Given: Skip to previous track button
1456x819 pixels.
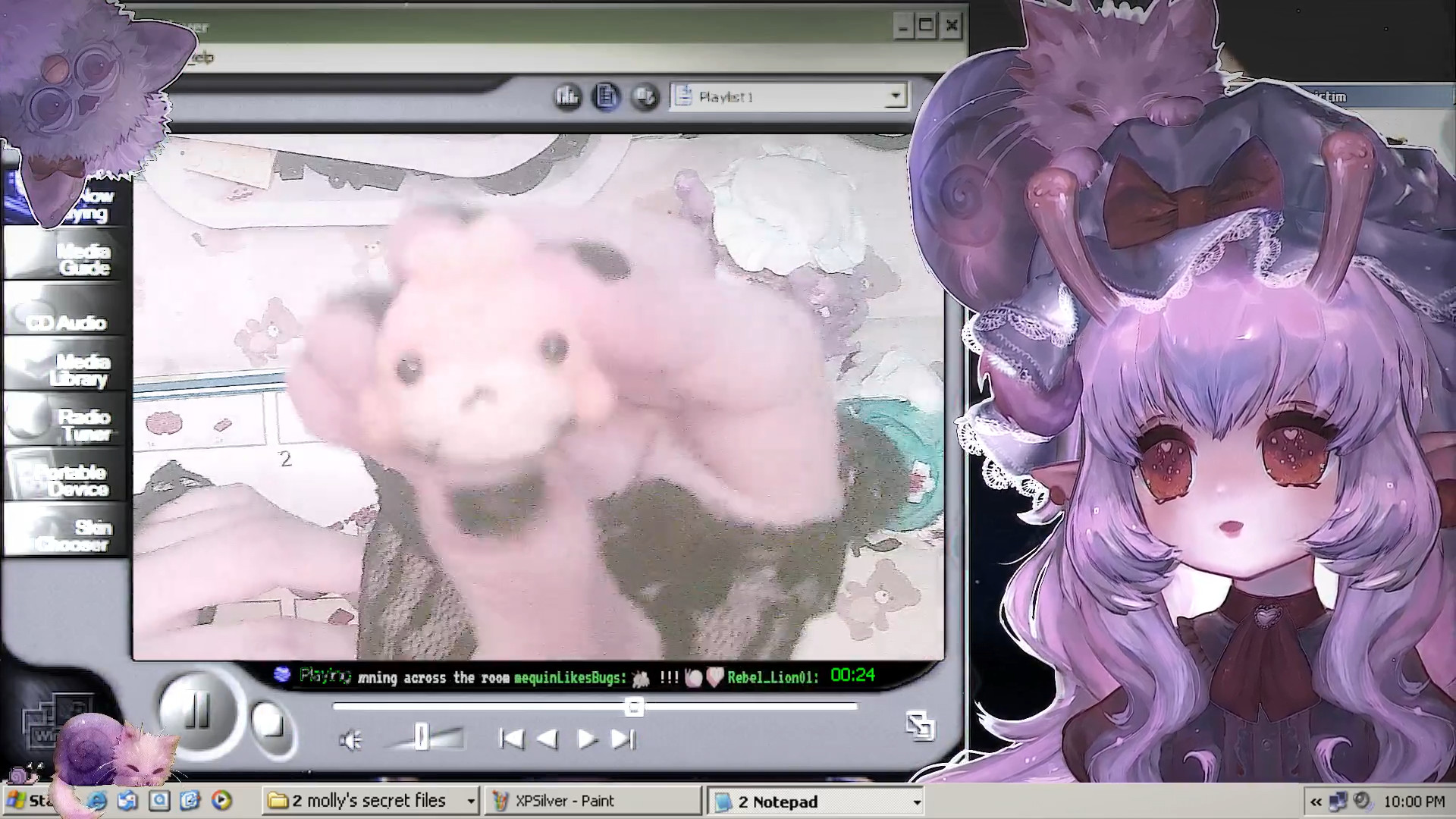Looking at the screenshot, I should 512,739.
